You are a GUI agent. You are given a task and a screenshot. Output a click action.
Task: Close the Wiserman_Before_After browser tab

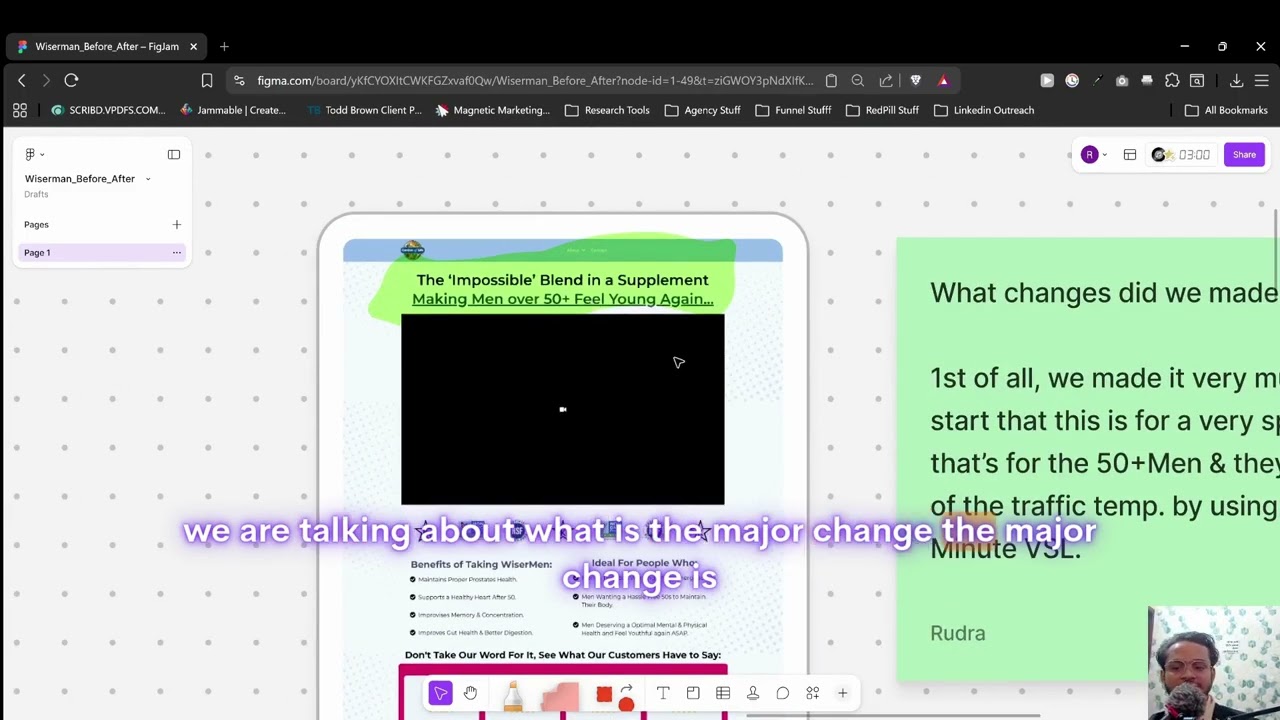click(194, 46)
